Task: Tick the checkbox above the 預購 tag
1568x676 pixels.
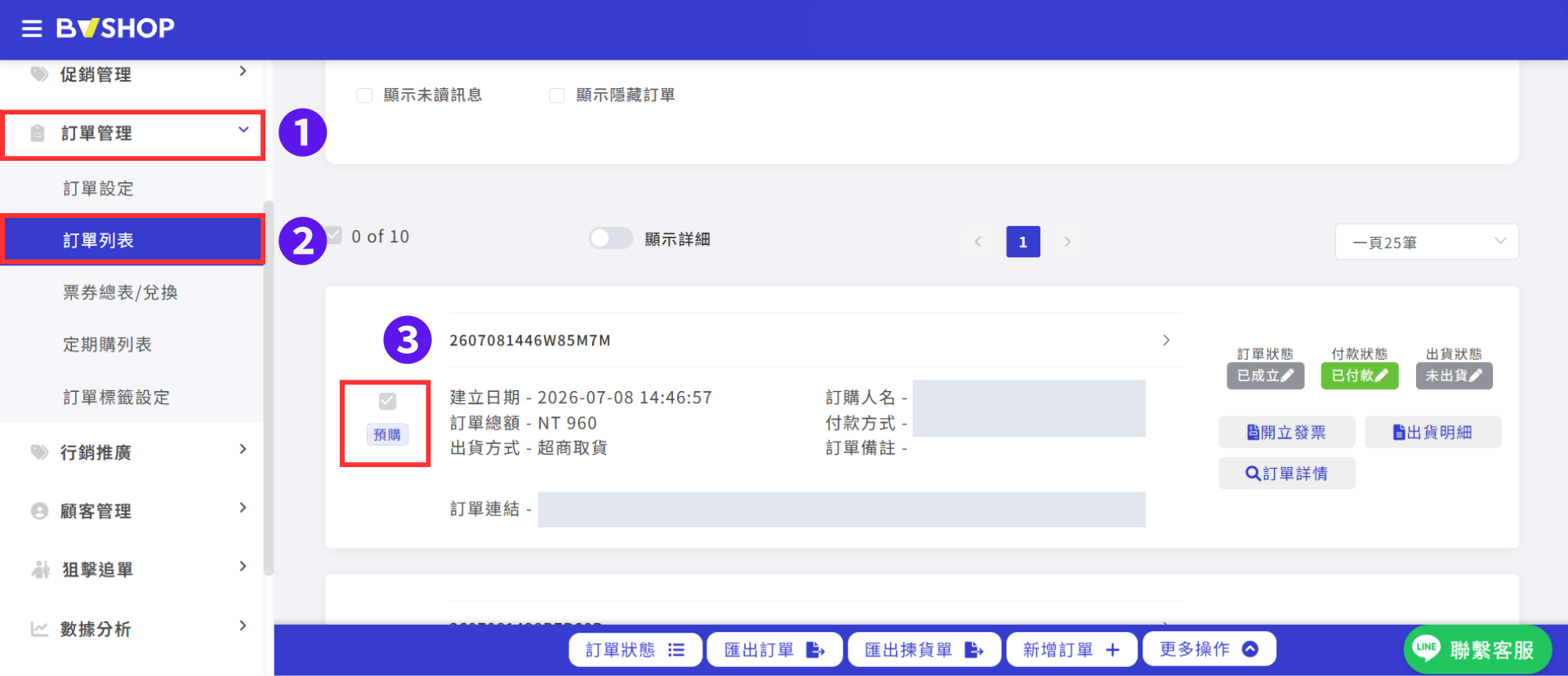Action: tap(388, 401)
